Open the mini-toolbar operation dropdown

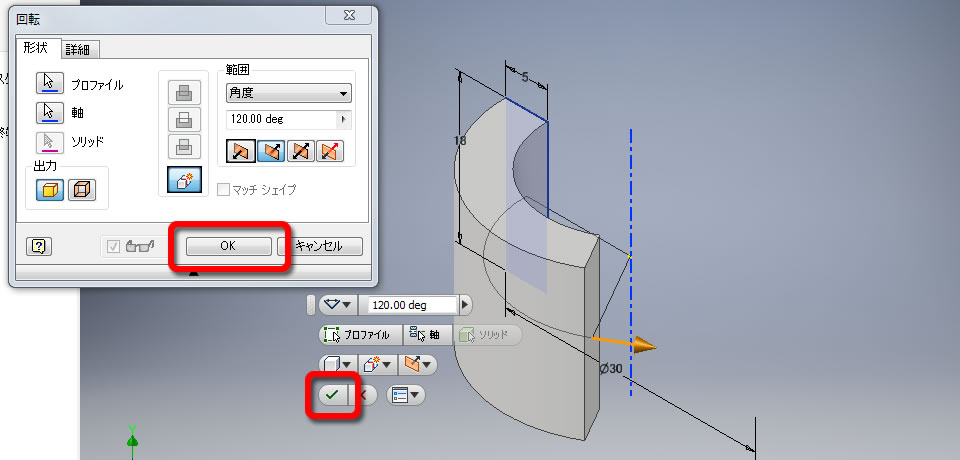pyautogui.click(x=377, y=365)
